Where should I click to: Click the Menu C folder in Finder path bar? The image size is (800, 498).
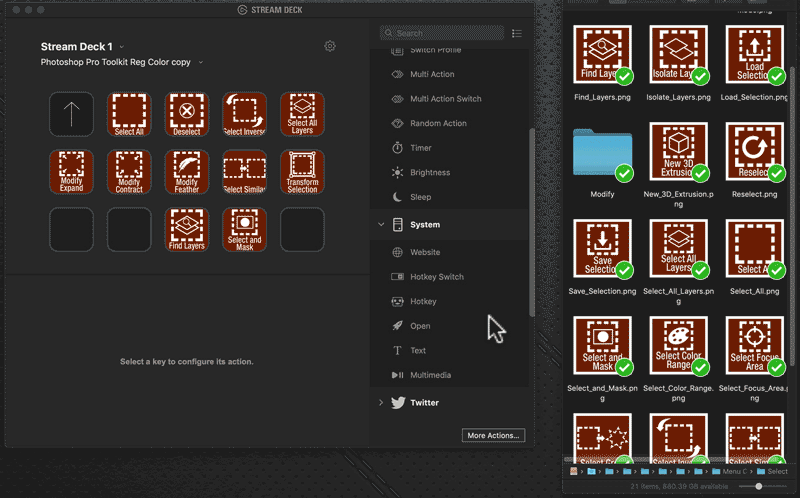(730, 471)
